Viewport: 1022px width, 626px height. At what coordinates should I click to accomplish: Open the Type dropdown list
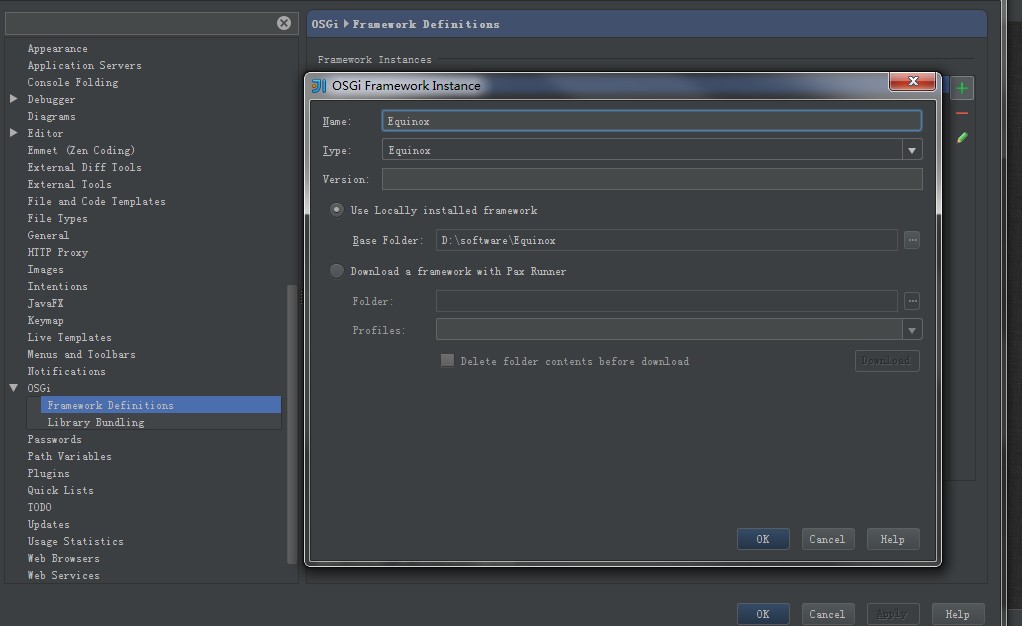(912, 150)
